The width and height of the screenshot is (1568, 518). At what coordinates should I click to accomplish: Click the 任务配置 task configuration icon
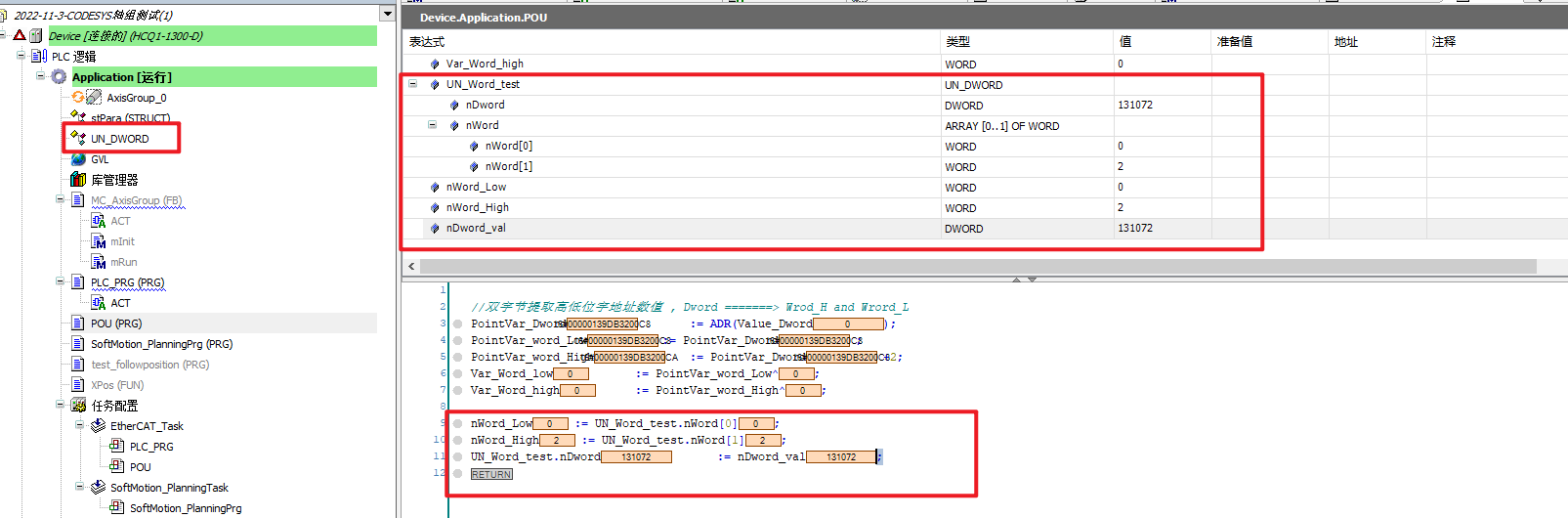point(78,406)
